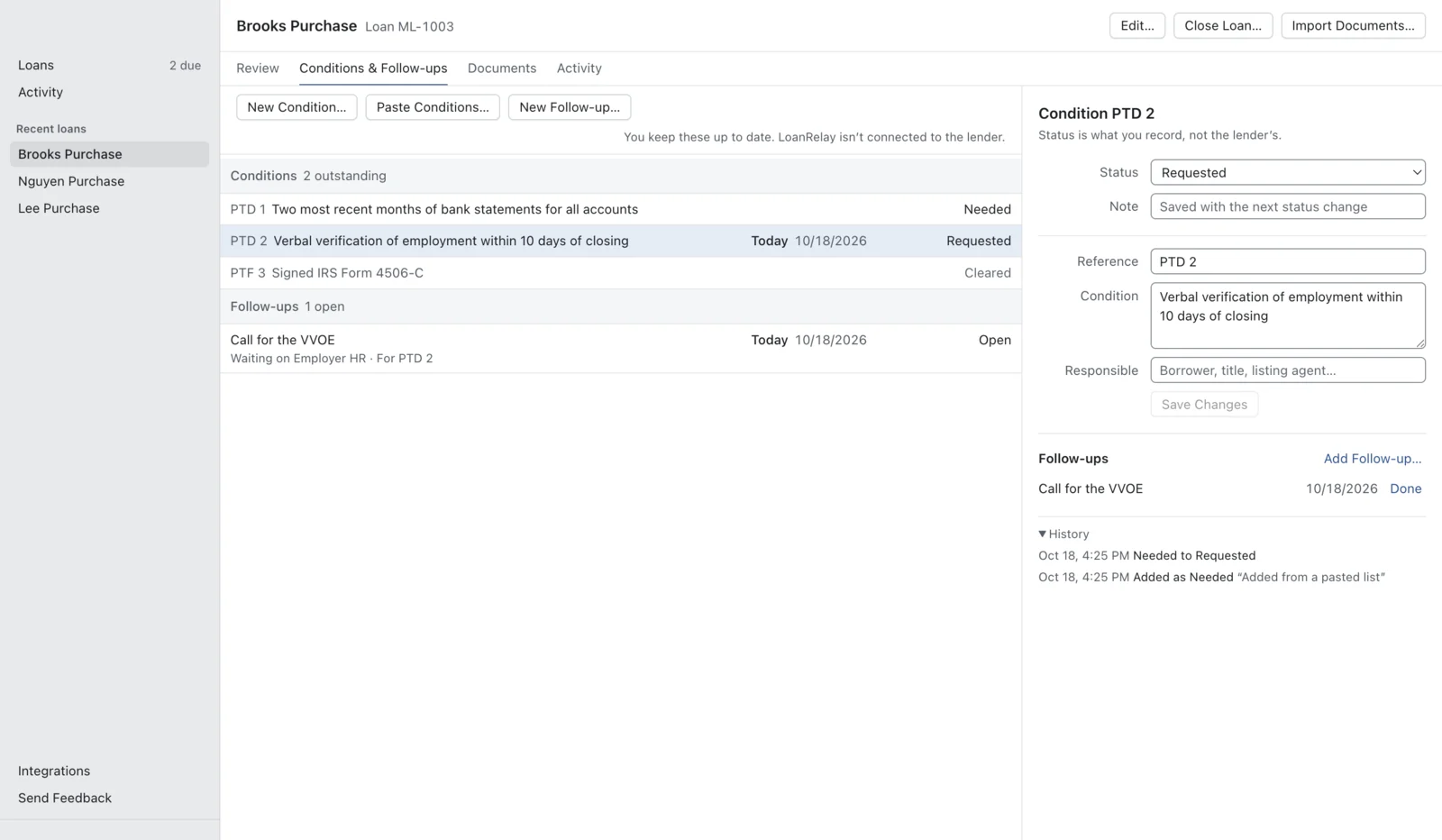Click the Reference field containing PTD 2
Viewport: 1442px width, 840px height.
click(x=1287, y=261)
